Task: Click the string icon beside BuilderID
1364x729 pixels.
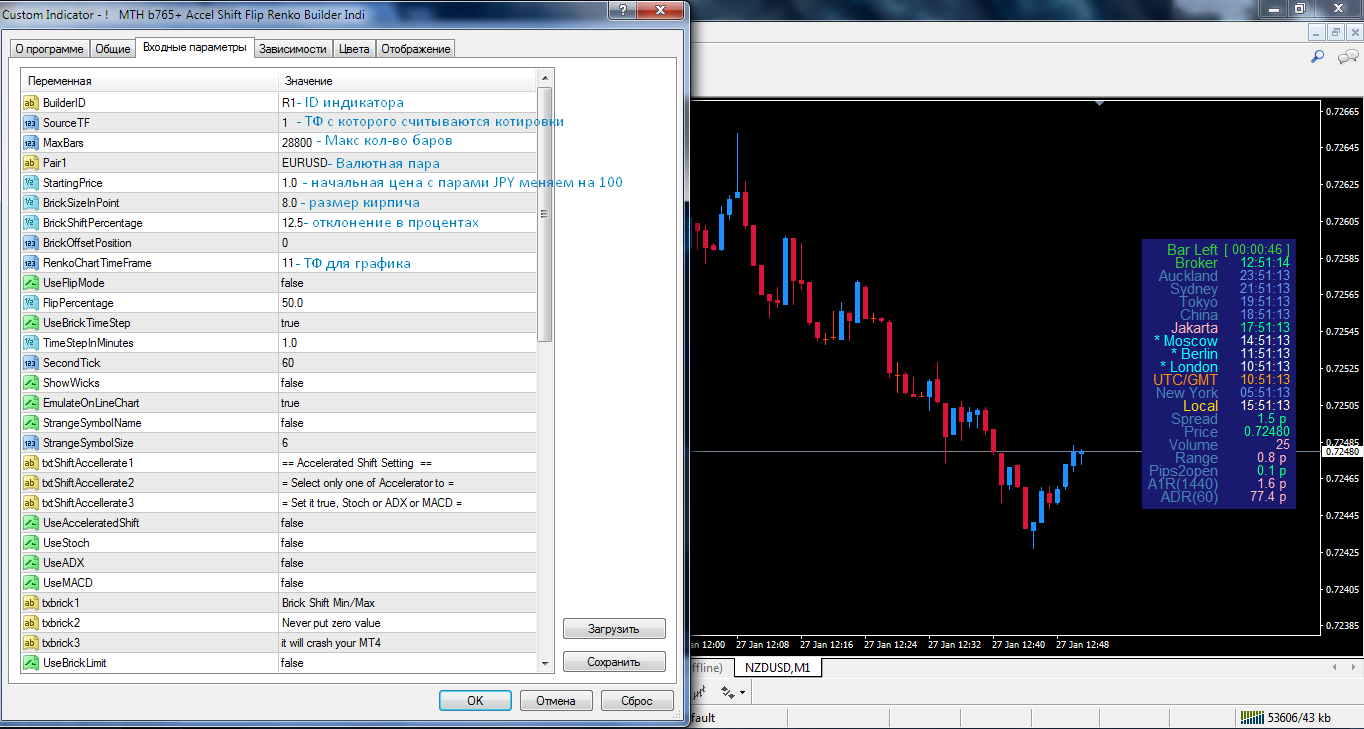Action: pos(30,103)
